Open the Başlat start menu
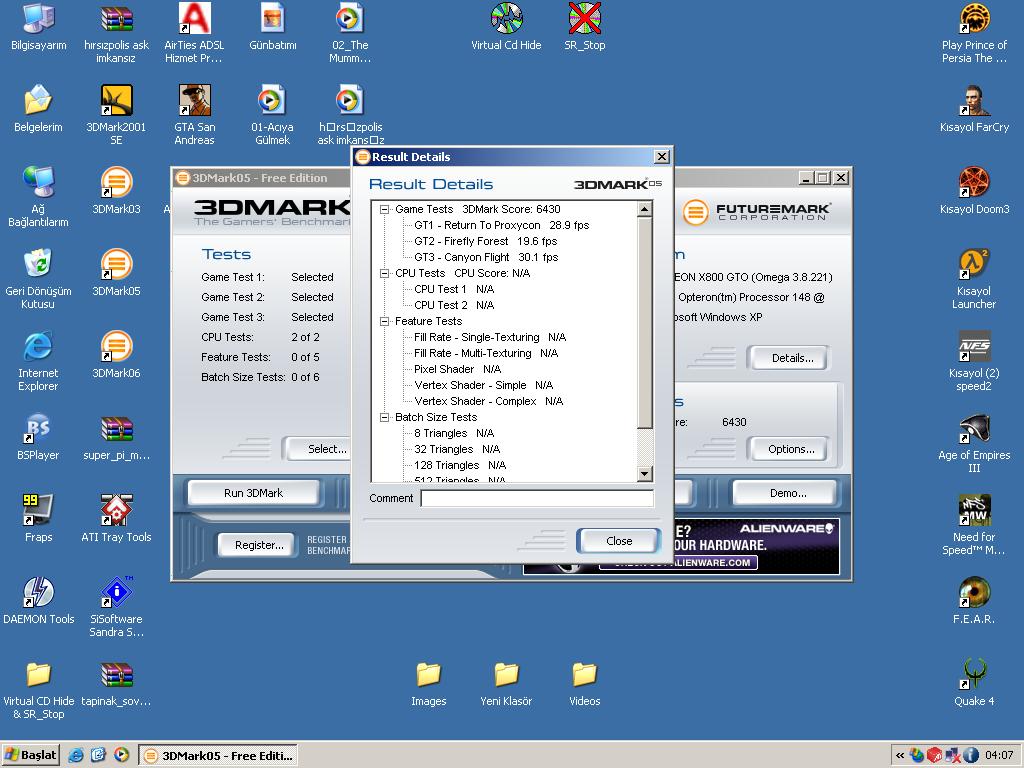Image resolution: width=1024 pixels, height=768 pixels. coord(31,755)
